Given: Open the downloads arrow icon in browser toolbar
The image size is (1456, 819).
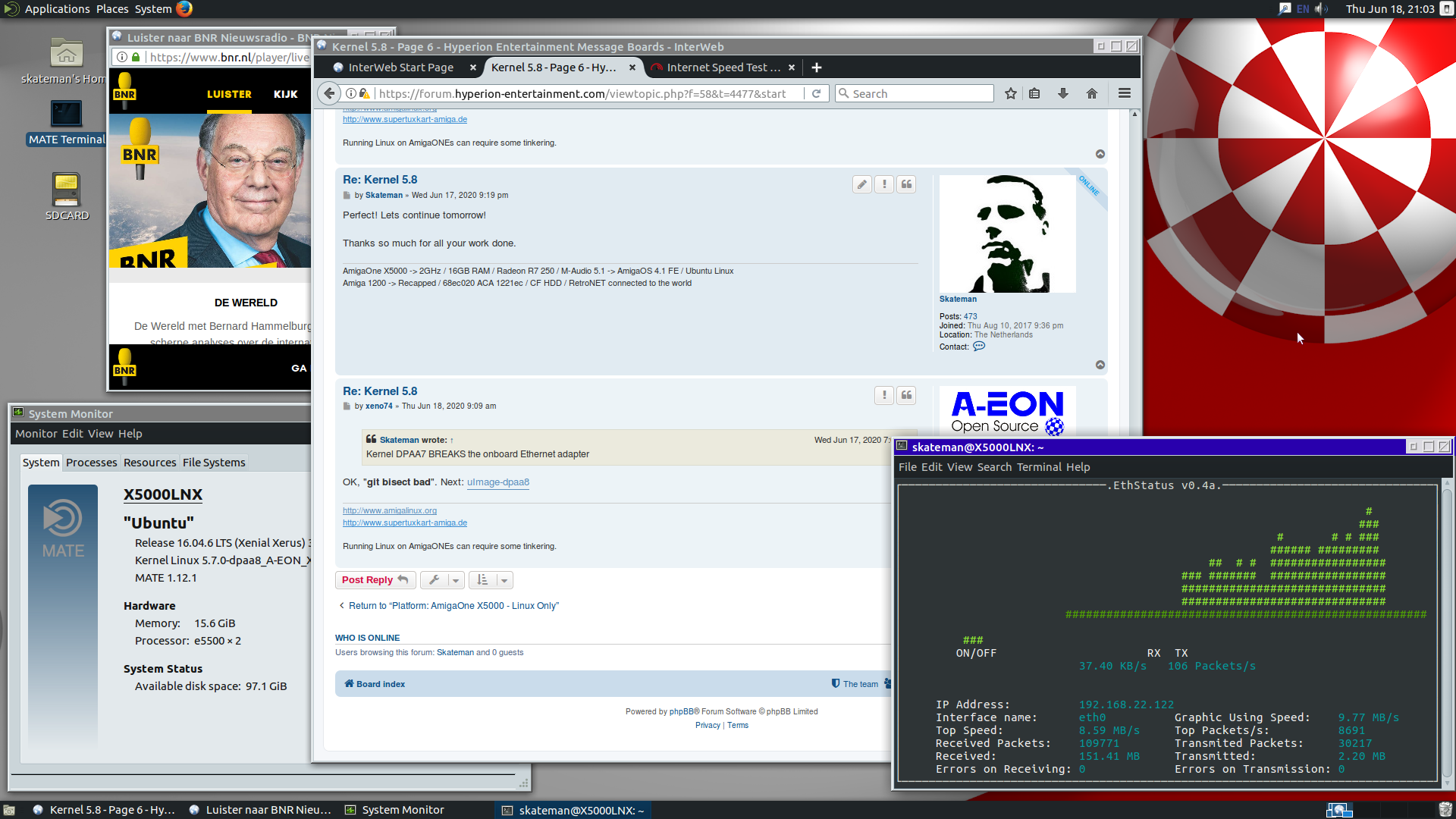Looking at the screenshot, I should pyautogui.click(x=1062, y=93).
